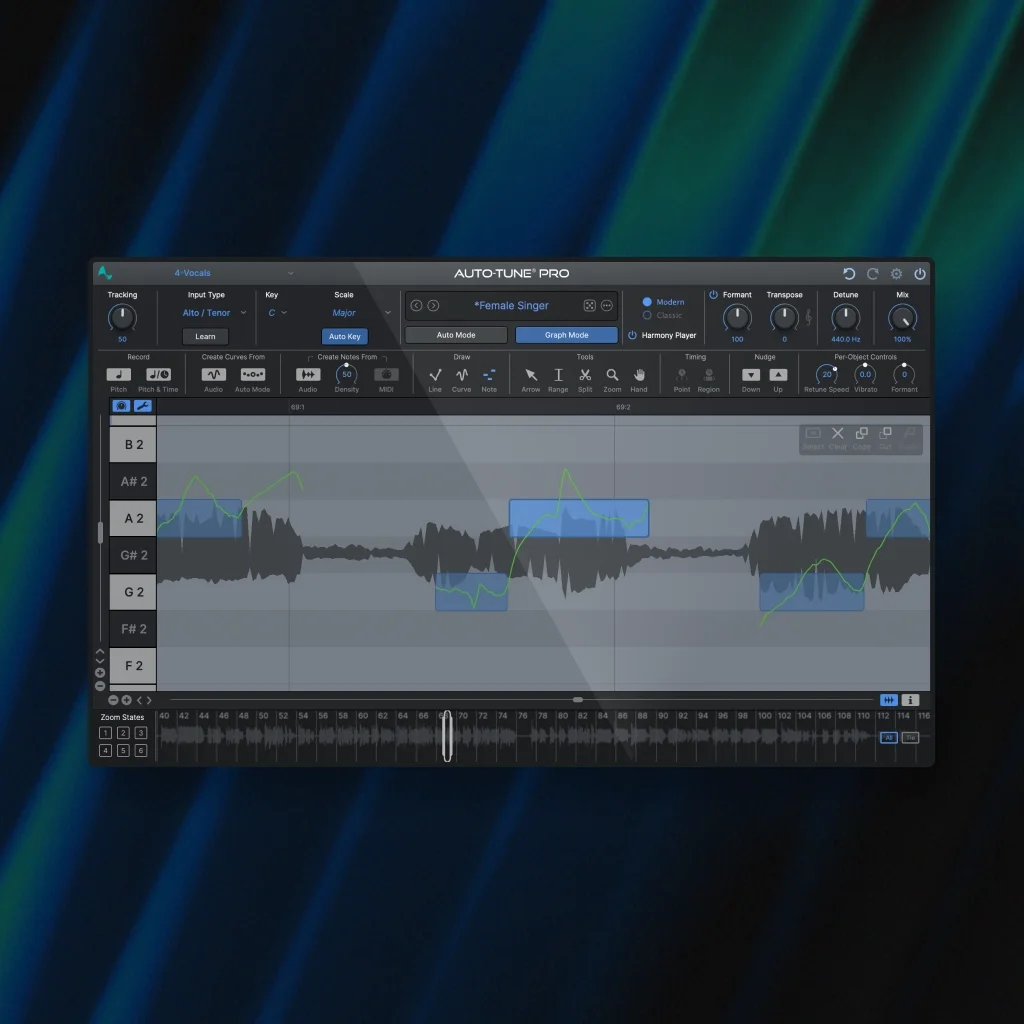Click the Formant knob
The height and width of the screenshot is (1024, 1024).
click(x=737, y=317)
